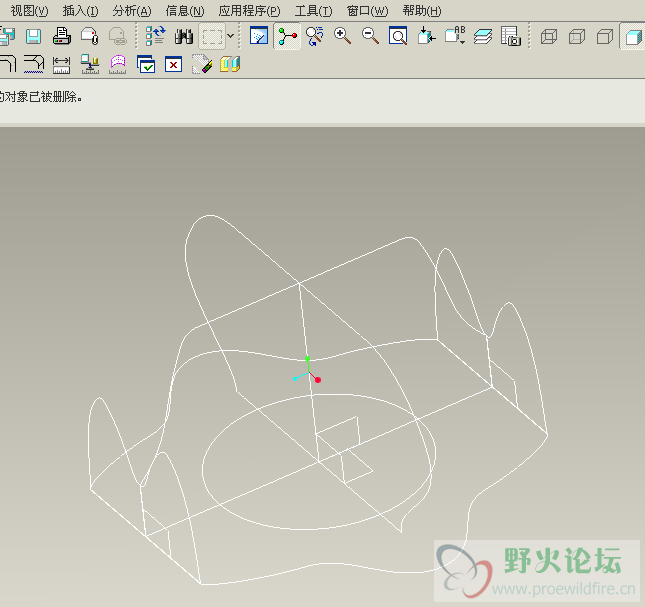Click the distance measure ruler icon

click(61, 65)
